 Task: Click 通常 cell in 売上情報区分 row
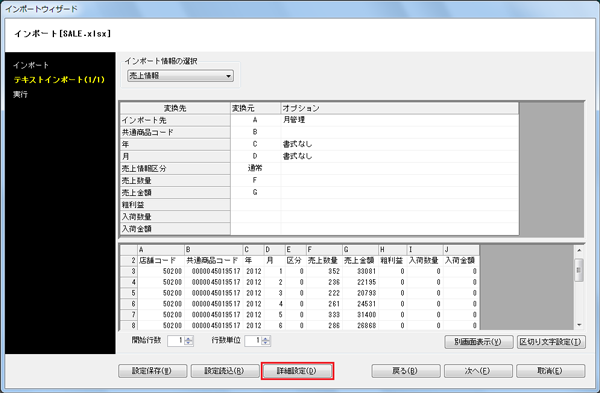[255, 168]
